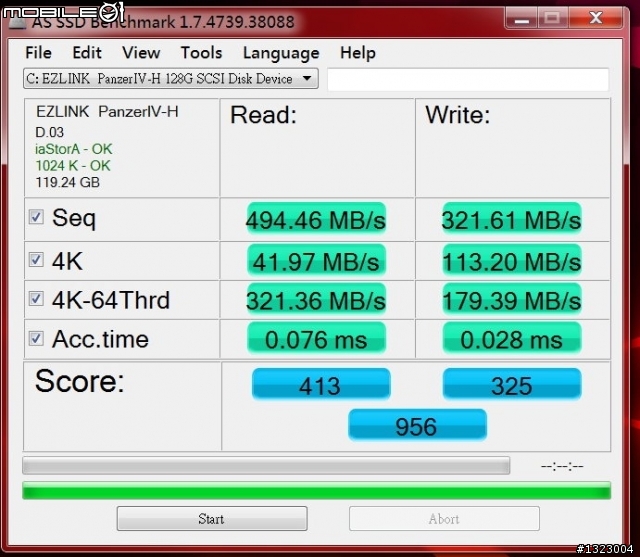
Task: Click the Abort button
Action: 444,519
